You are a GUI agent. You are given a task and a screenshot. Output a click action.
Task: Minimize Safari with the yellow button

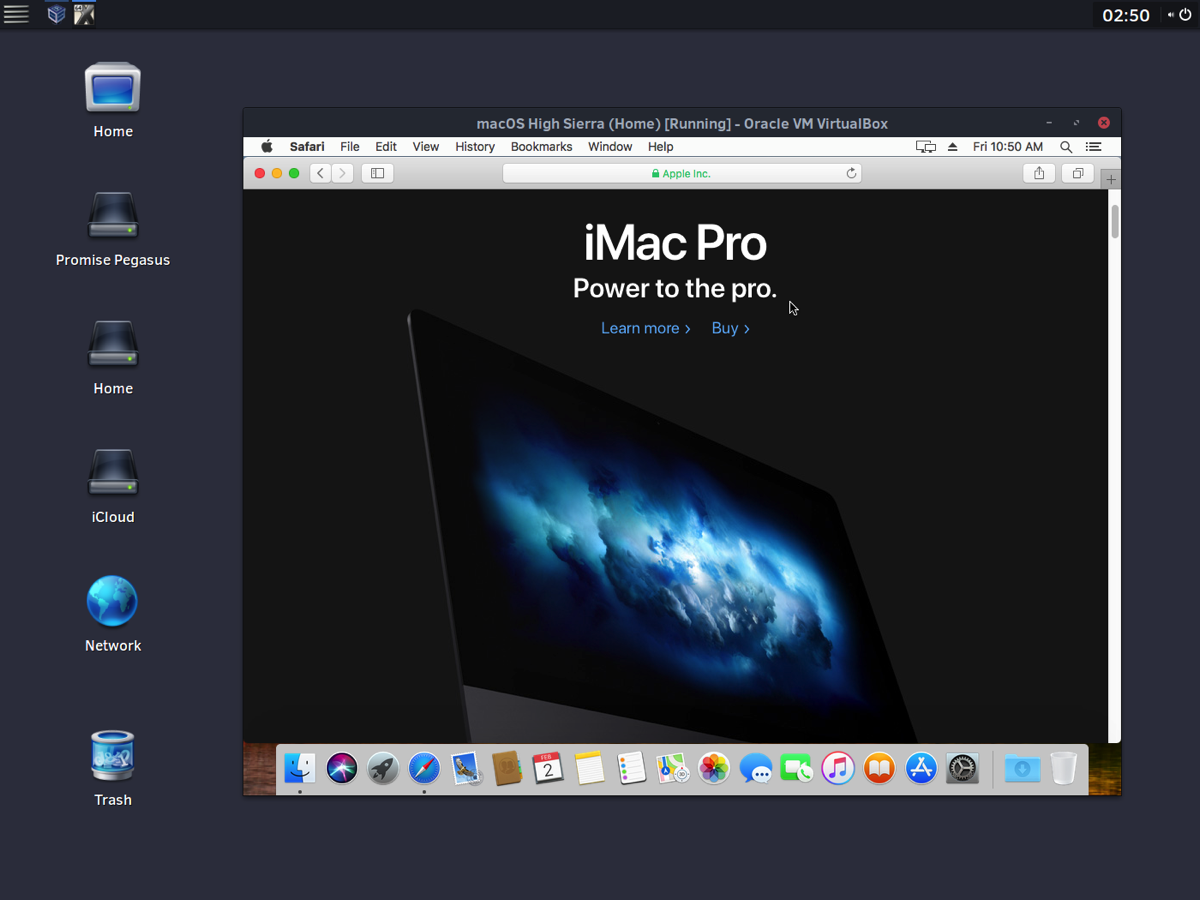[x=277, y=173]
